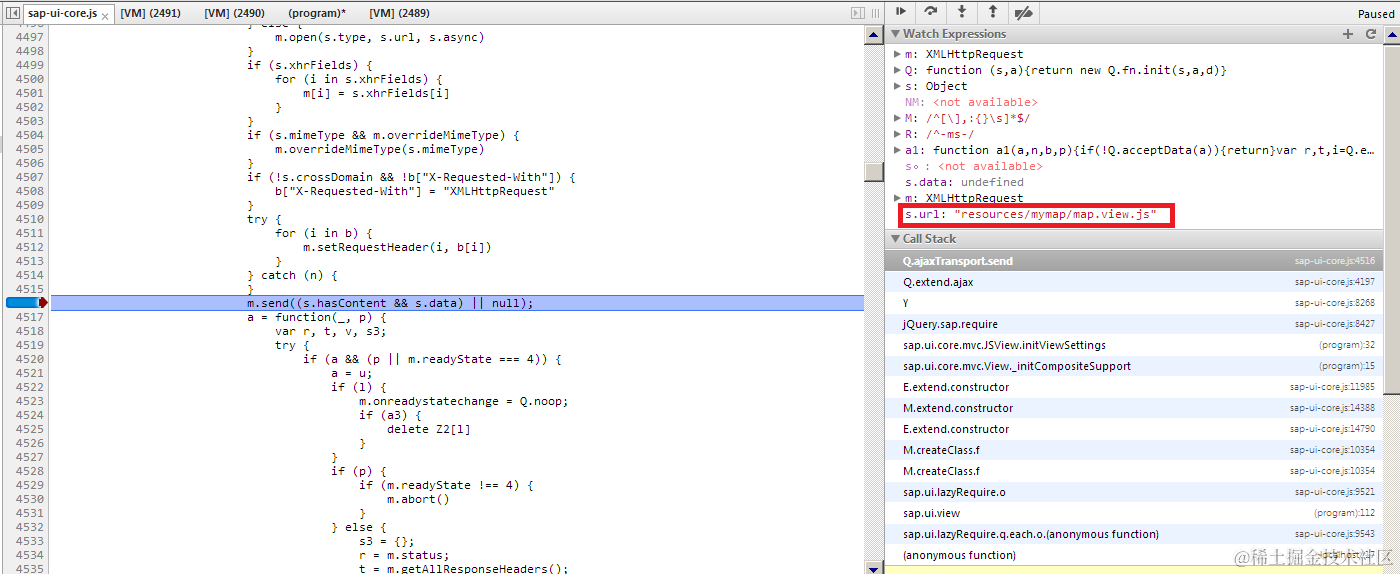
Task: Switch to the sap-ui-core.js tab
Action: 62,13
